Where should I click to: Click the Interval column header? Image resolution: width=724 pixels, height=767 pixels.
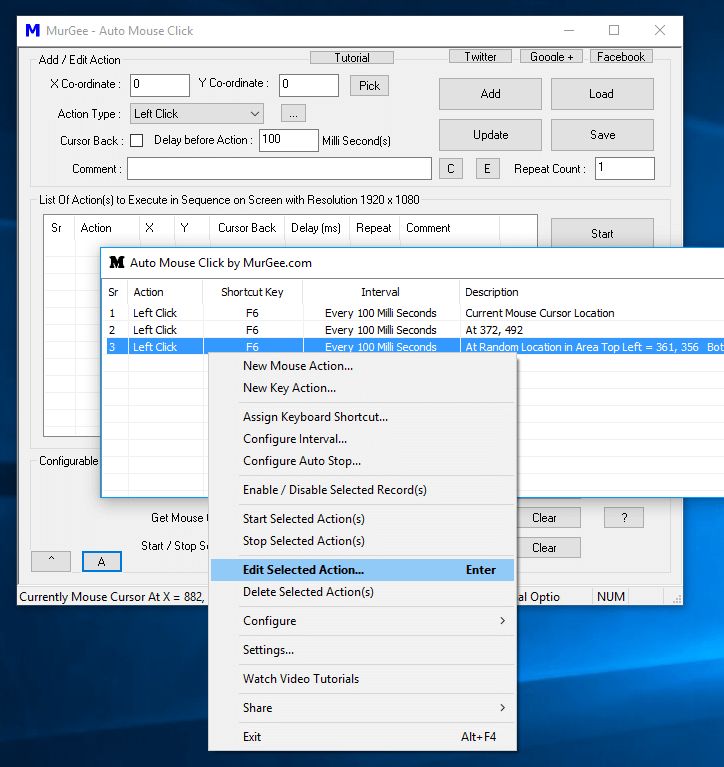(381, 292)
